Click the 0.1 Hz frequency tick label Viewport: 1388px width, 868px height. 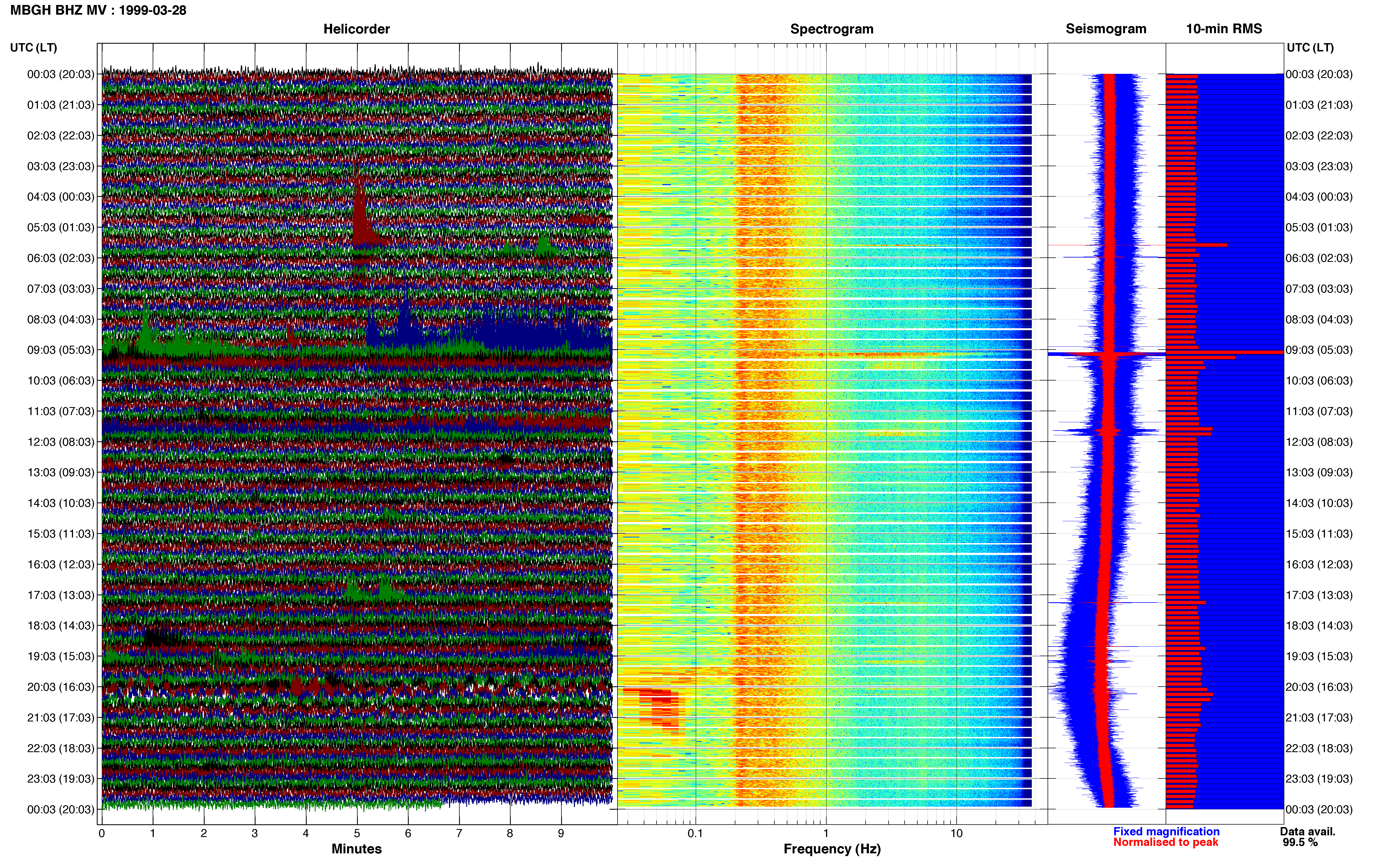coord(695,833)
